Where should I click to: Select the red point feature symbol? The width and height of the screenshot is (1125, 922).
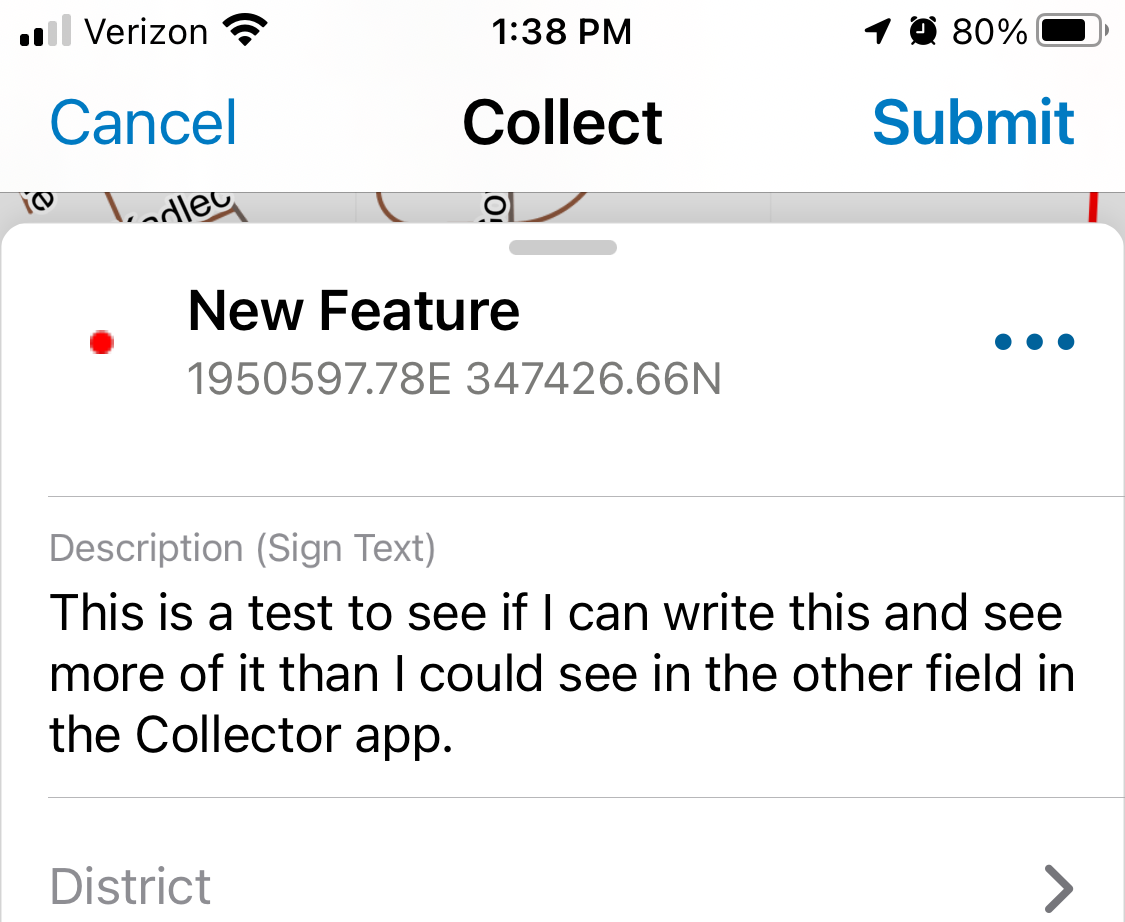click(x=101, y=342)
